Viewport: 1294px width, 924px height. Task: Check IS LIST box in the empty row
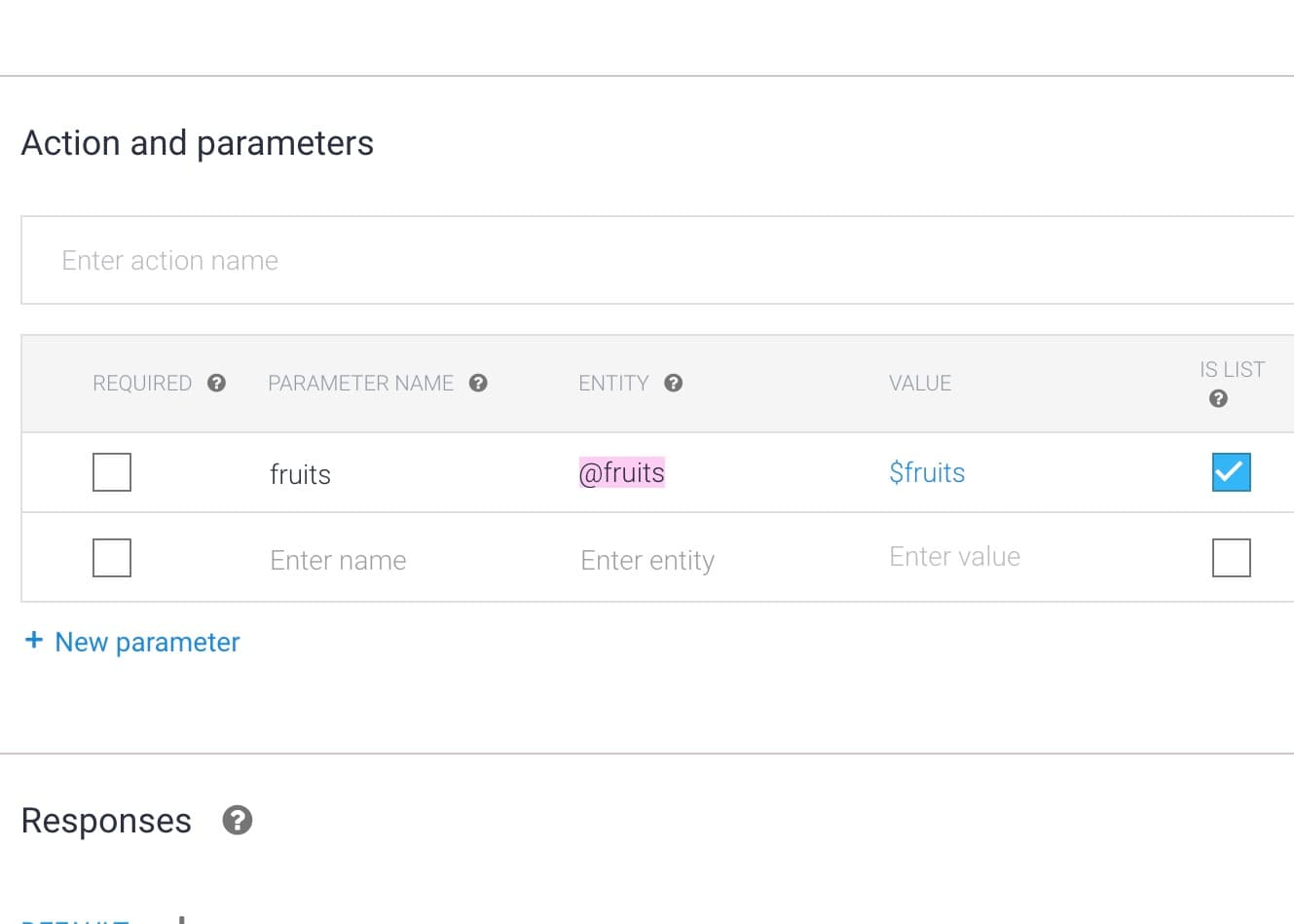coord(1232,558)
